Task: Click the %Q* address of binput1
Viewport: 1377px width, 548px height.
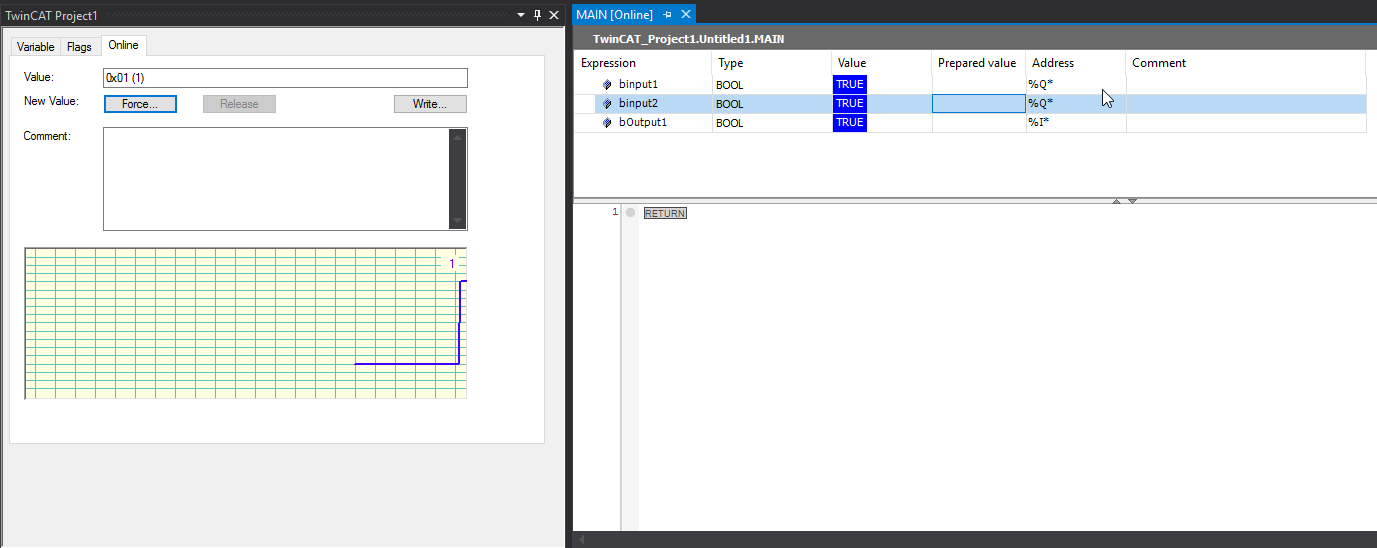Action: pos(1041,85)
